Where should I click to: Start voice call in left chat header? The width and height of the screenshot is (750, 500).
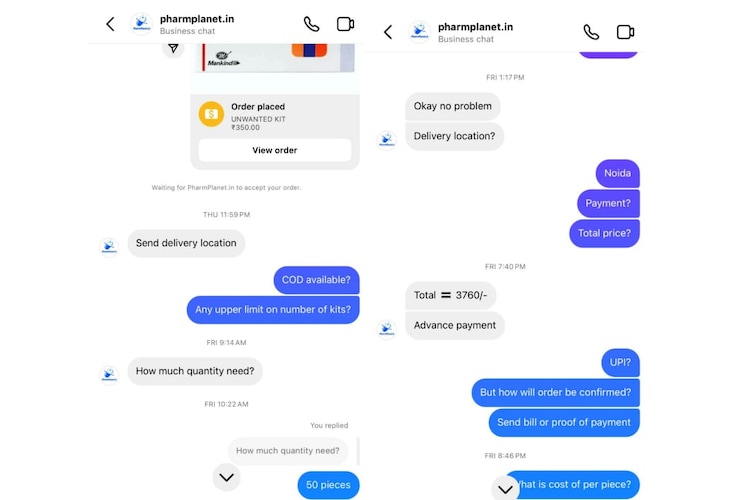coord(311,24)
